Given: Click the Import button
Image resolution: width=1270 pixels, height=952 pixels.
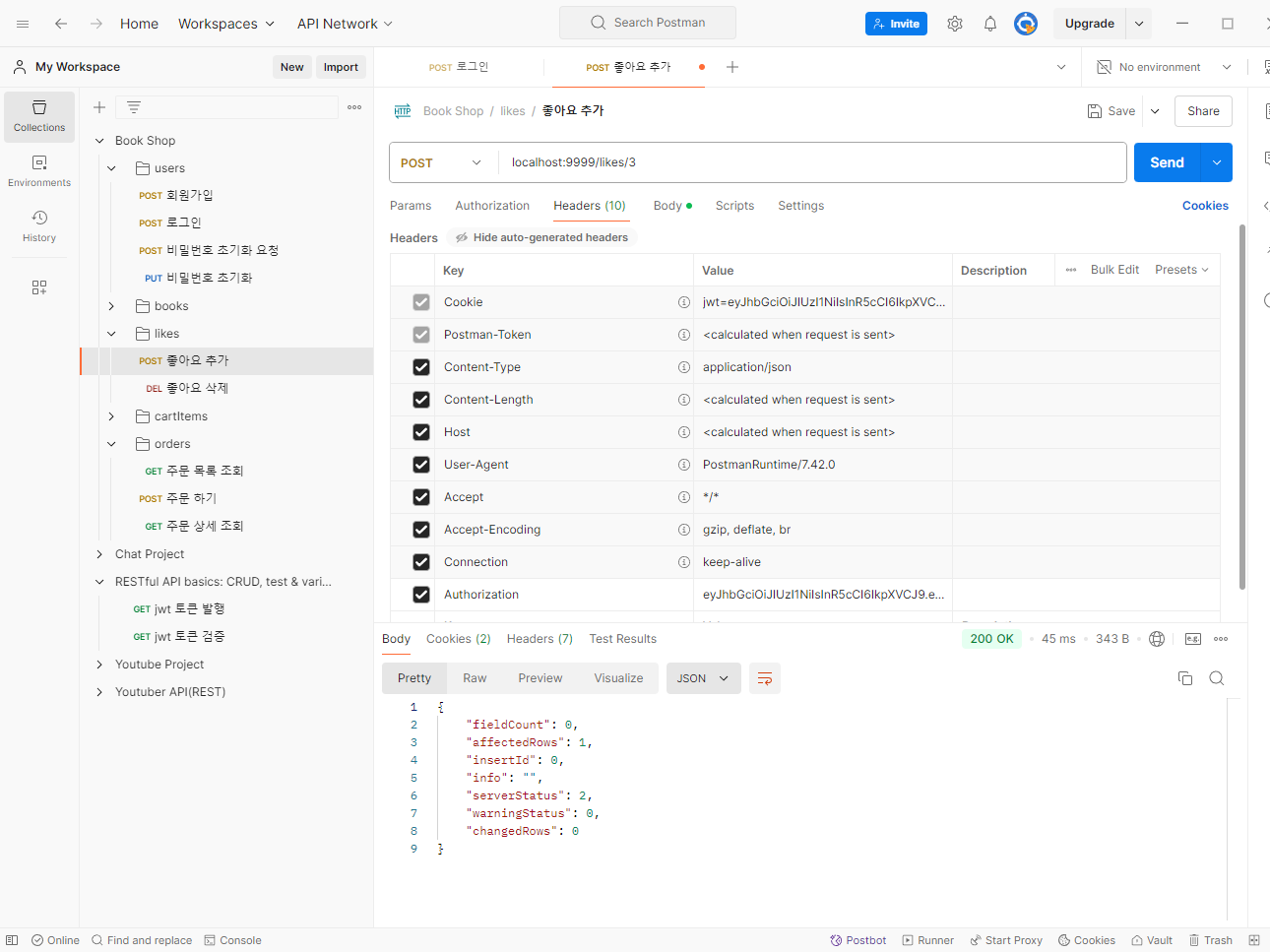Looking at the screenshot, I should [341, 67].
